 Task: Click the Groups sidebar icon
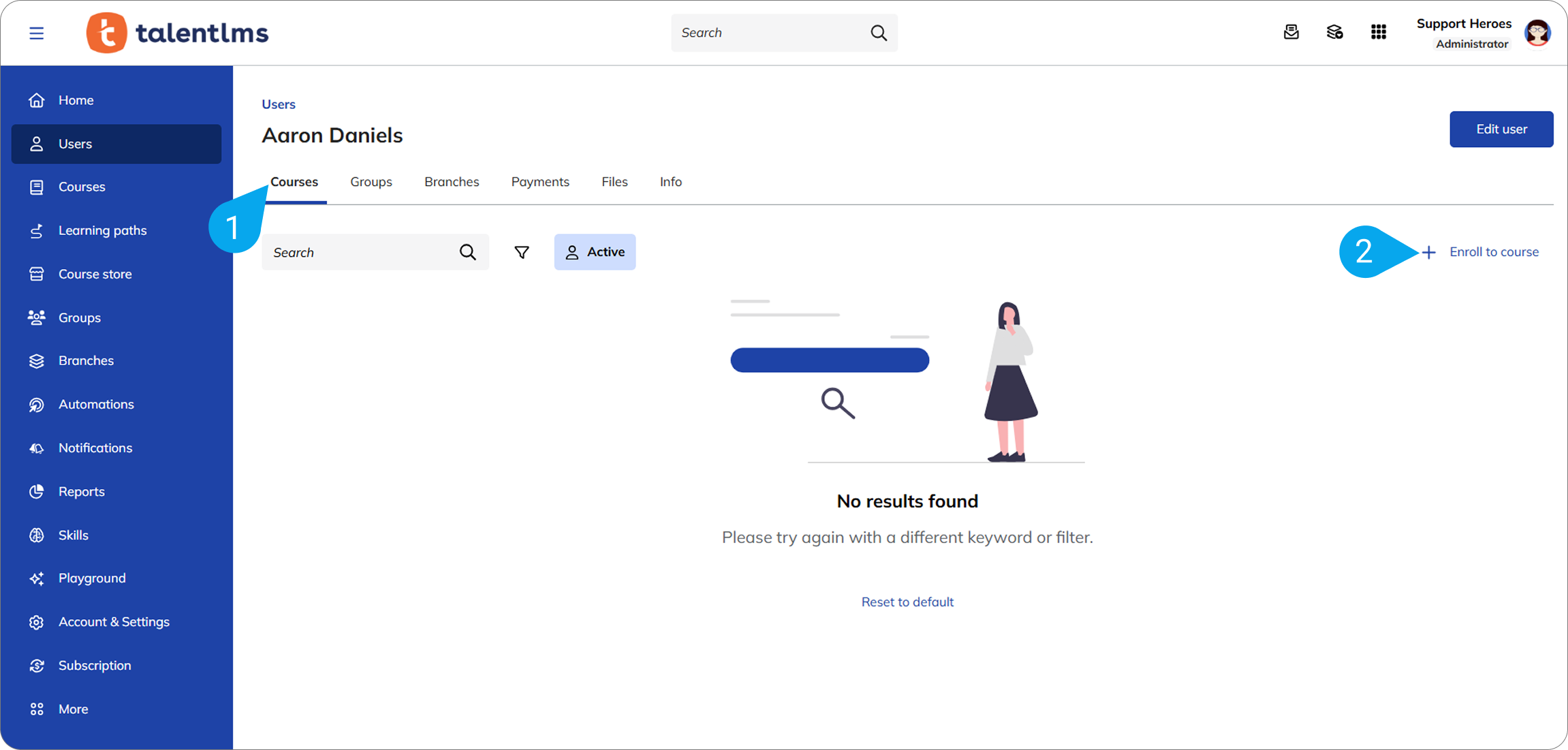(37, 317)
